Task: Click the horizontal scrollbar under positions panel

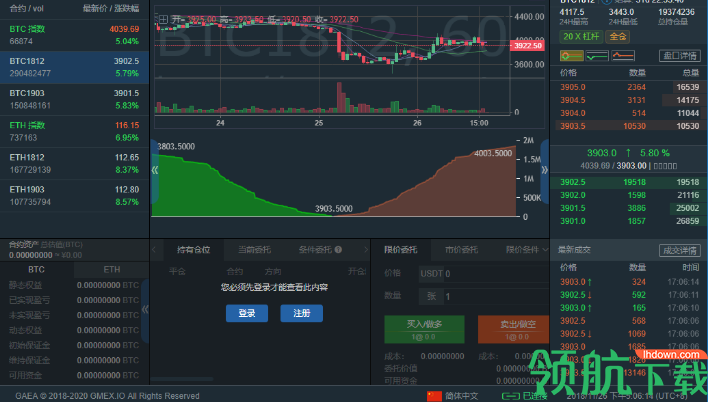Action: pos(182,379)
